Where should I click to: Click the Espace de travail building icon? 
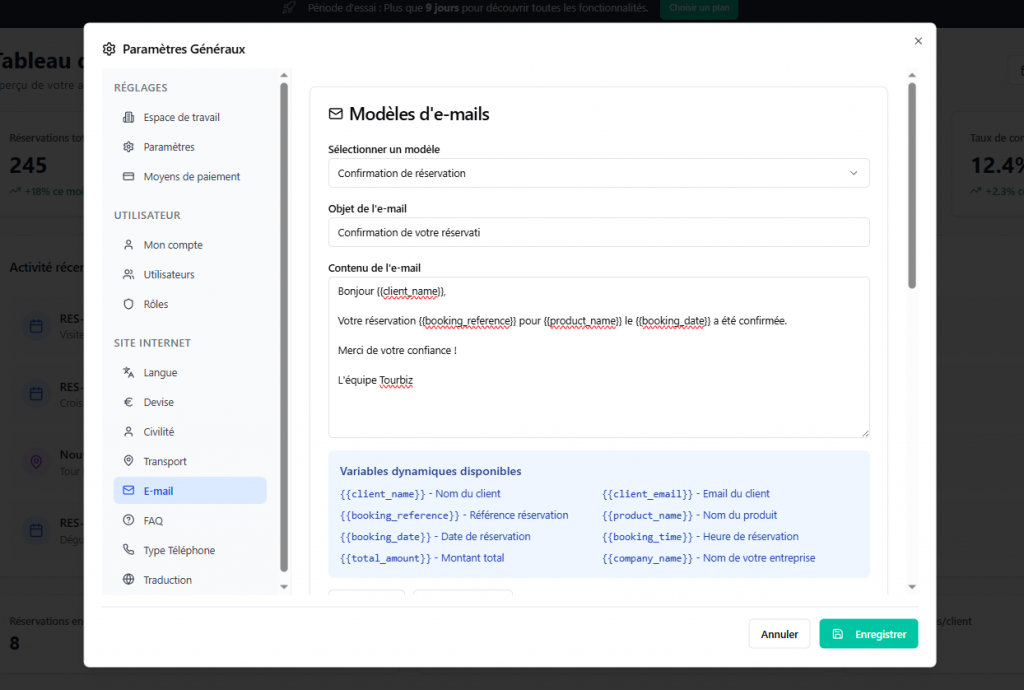pyautogui.click(x=128, y=117)
